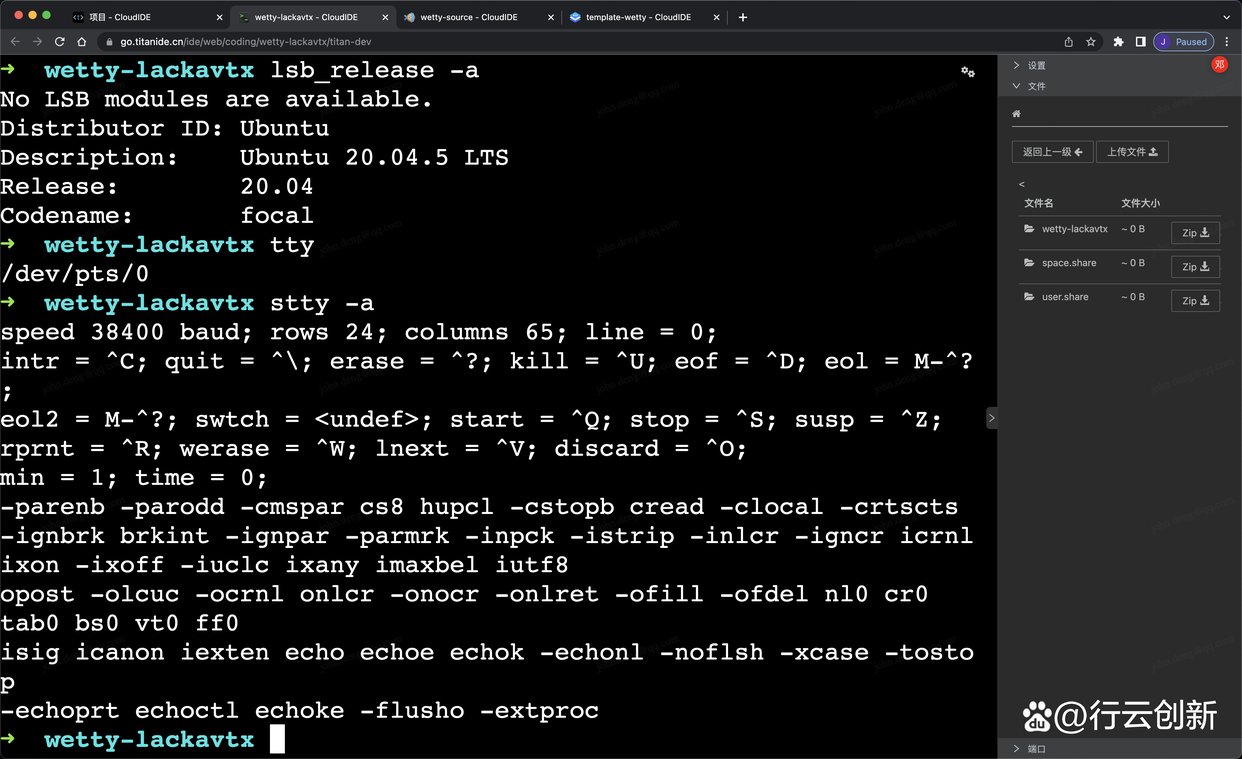This screenshot has height=759, width=1242.
Task: Open the wetty-lackavtx folder icon
Action: 1028,228
